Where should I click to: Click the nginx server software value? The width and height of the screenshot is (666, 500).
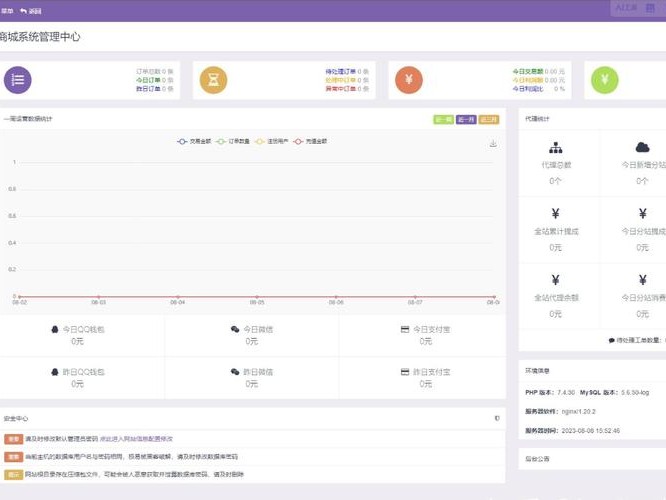click(x=579, y=412)
